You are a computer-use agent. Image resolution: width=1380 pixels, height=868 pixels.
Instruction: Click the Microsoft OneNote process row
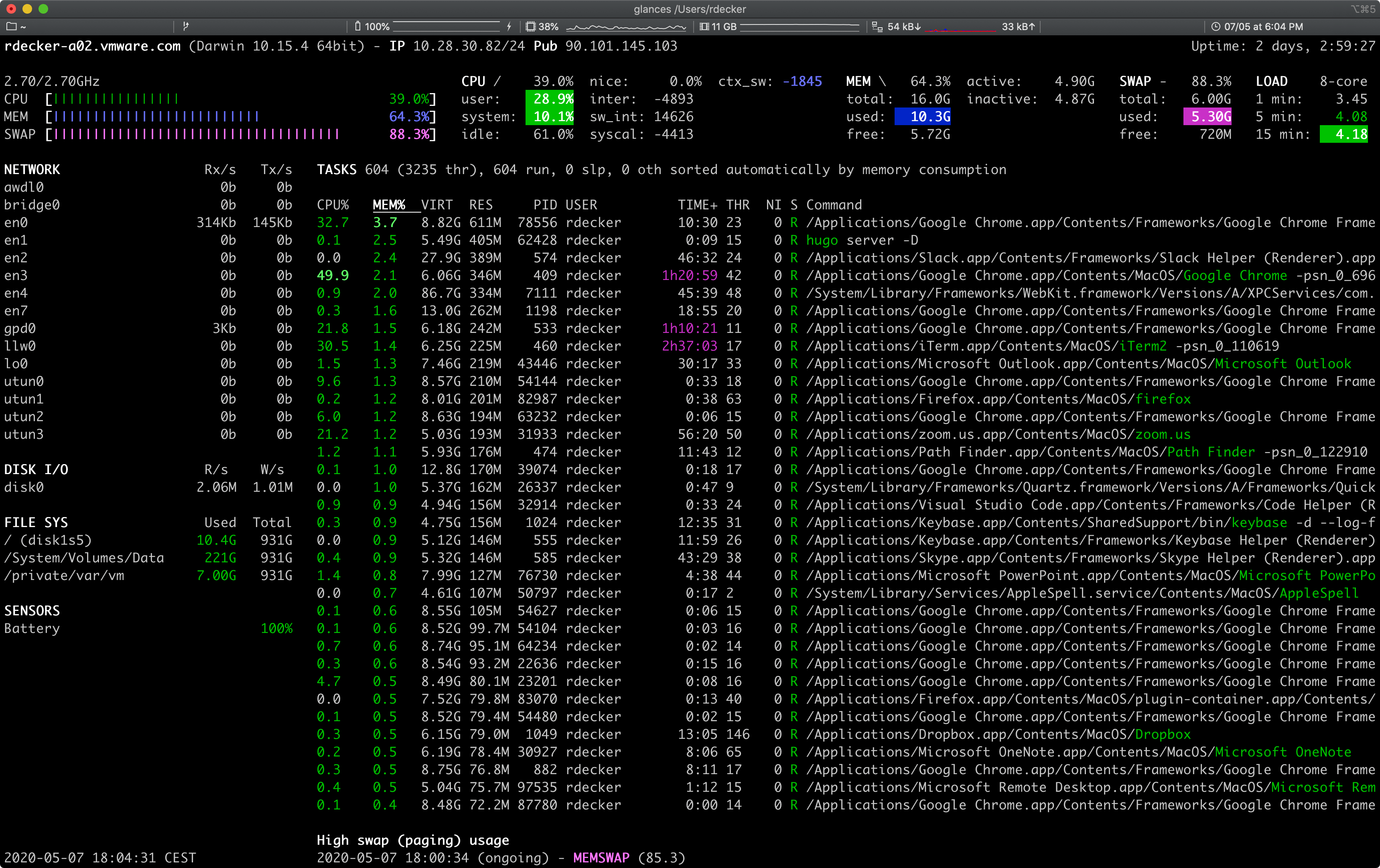point(846,752)
